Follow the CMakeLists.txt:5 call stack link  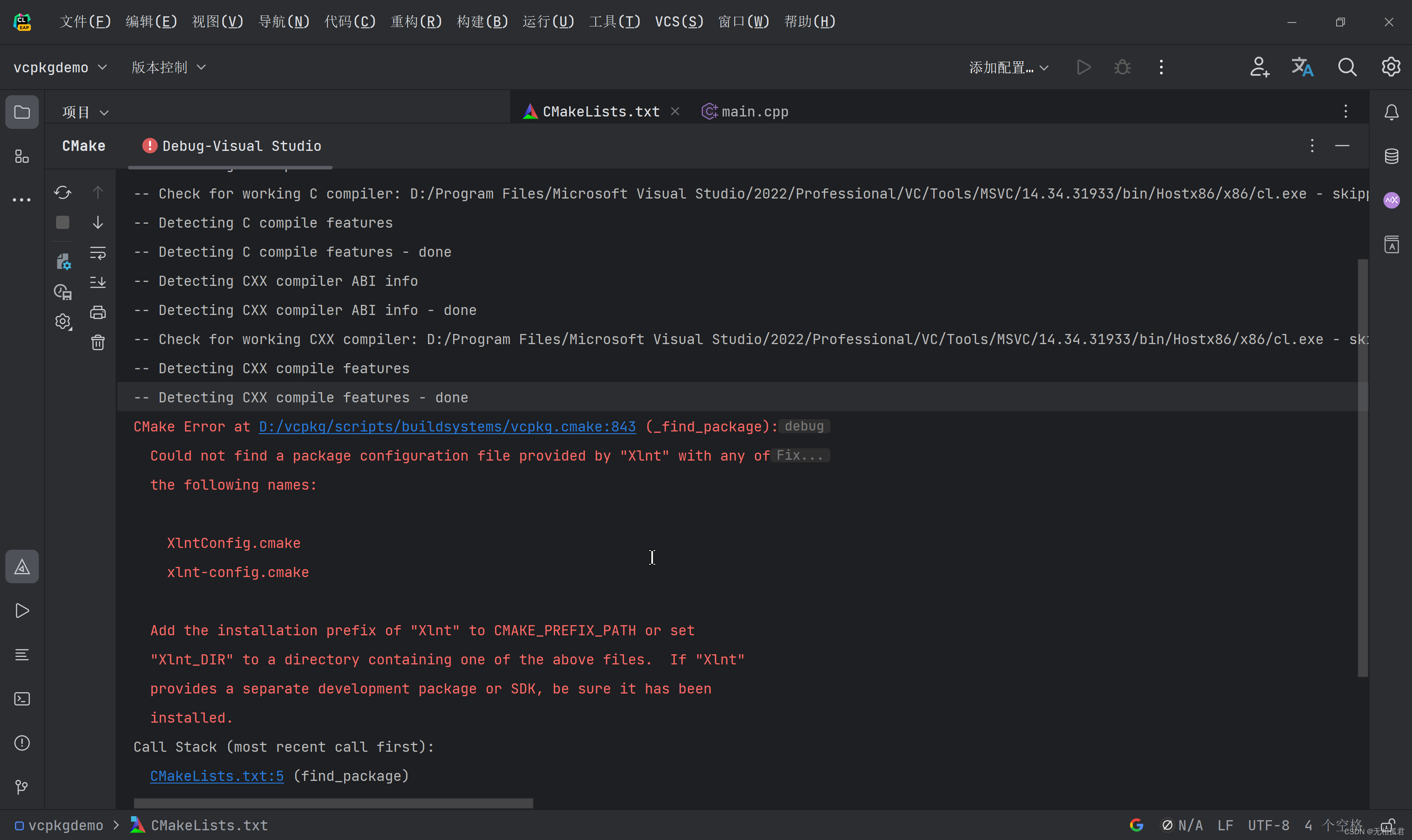click(217, 776)
